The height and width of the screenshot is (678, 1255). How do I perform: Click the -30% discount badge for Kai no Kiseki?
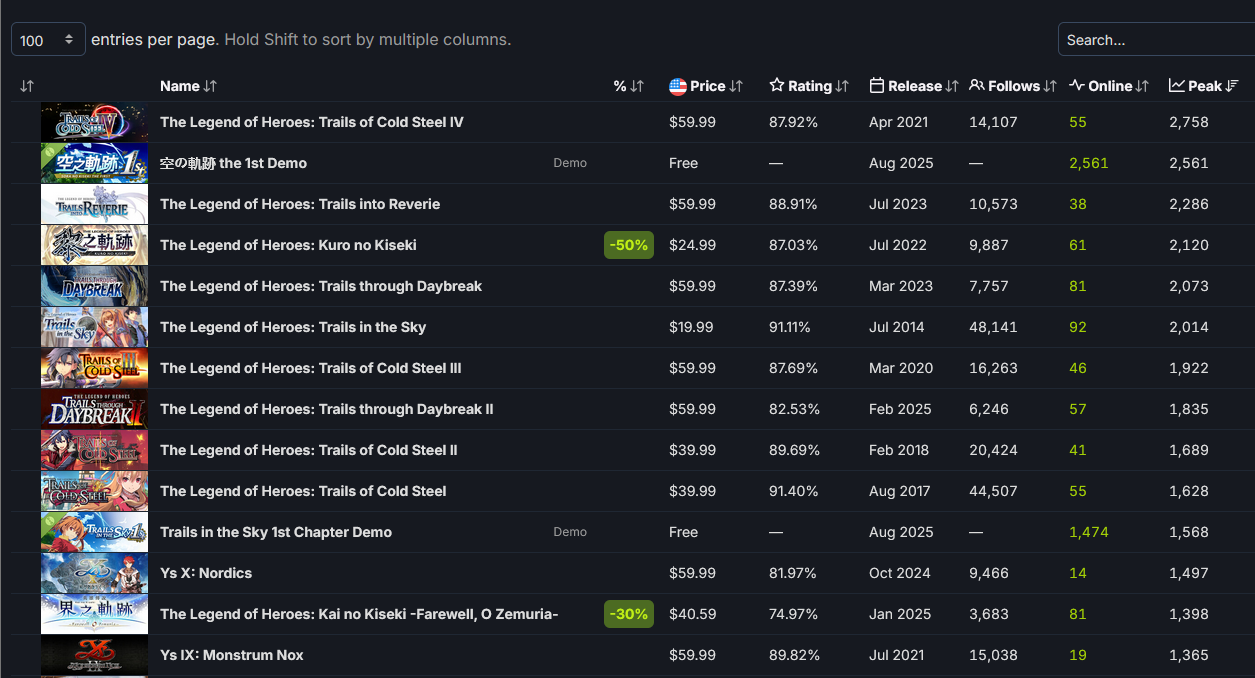[629, 614]
